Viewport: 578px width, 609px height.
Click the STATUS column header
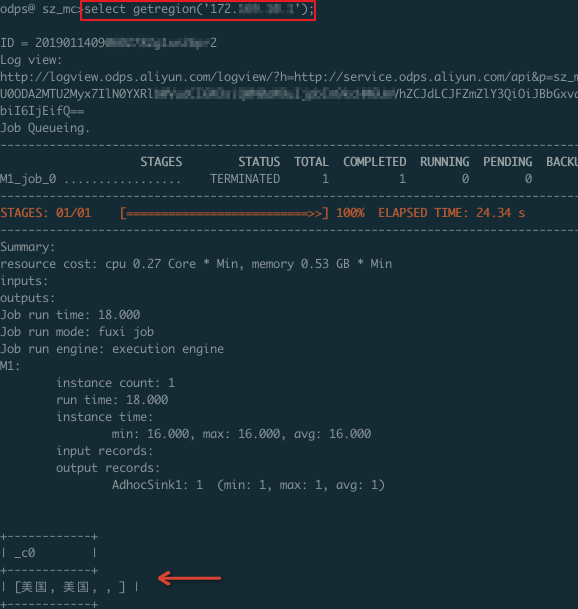(x=259, y=162)
